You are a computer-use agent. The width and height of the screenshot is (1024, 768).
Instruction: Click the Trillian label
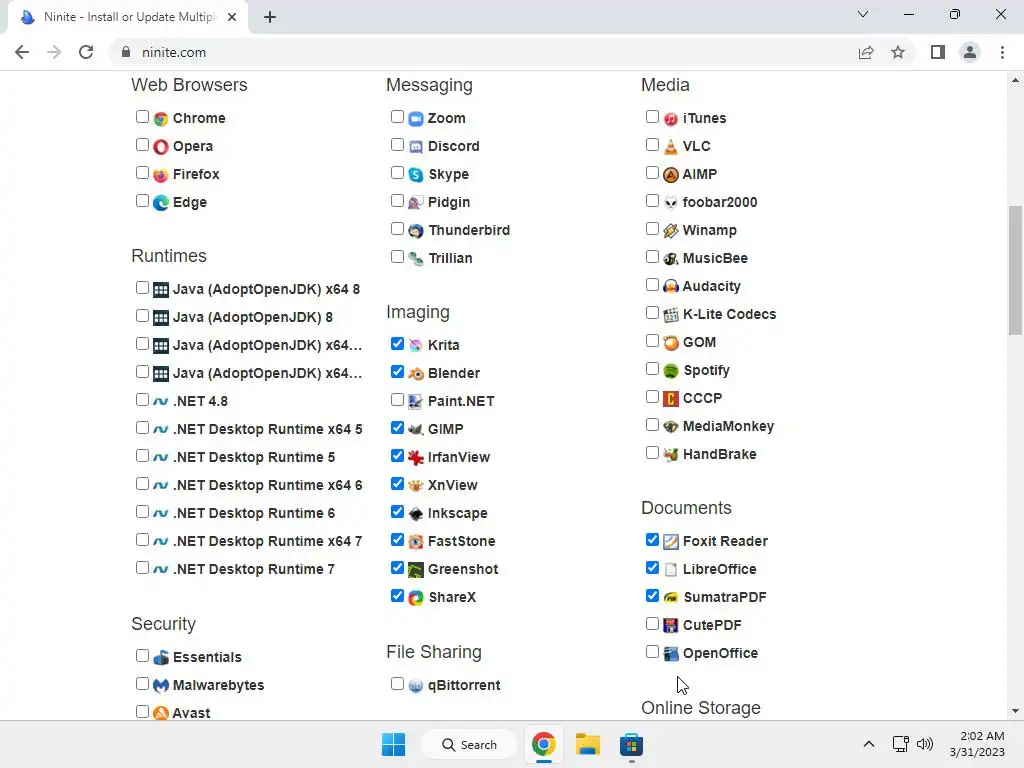pyautogui.click(x=450, y=259)
